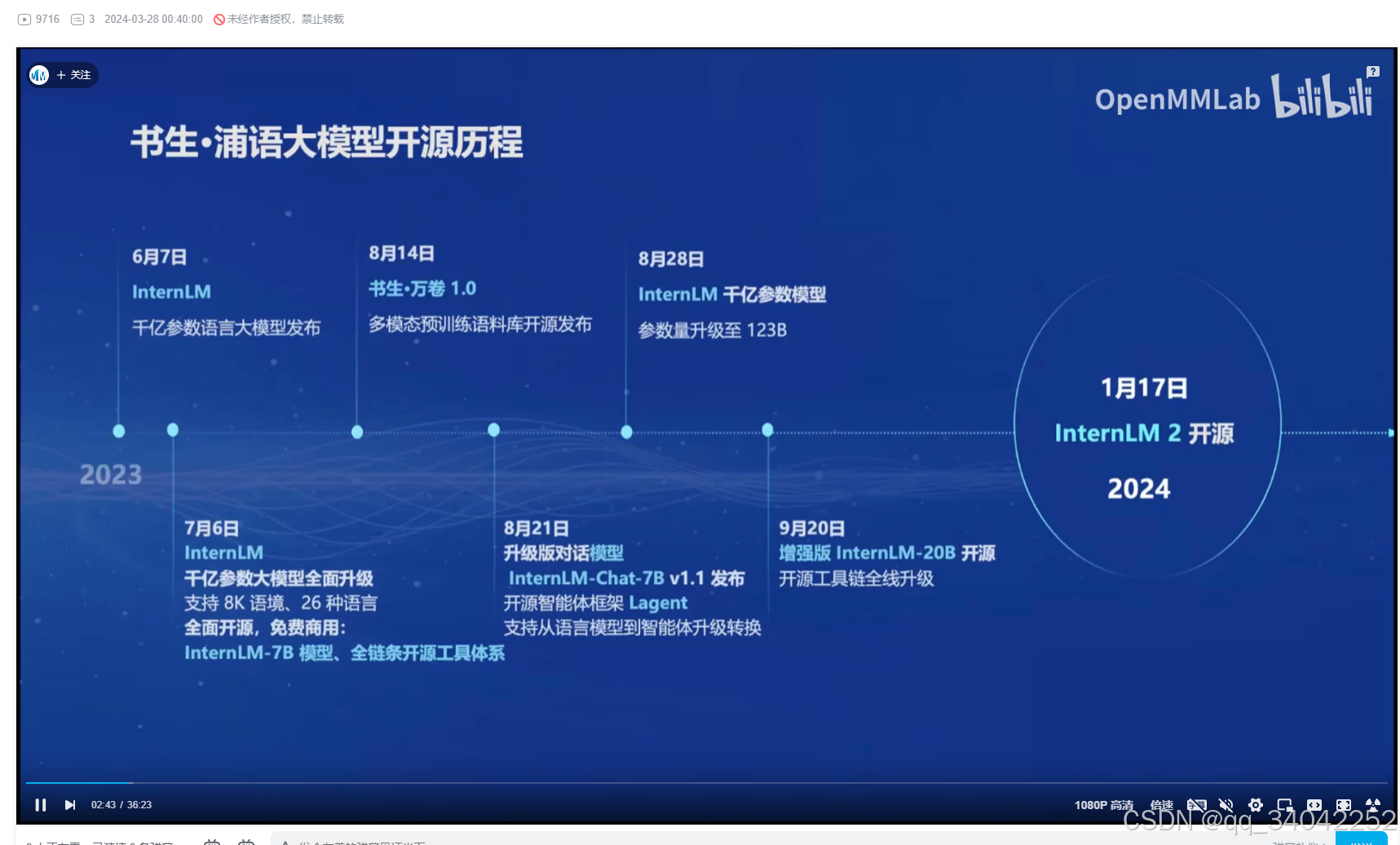This screenshot has width=1400, height=845.
Task: Click the danmaku count icon beside 3
Action: (x=77, y=19)
